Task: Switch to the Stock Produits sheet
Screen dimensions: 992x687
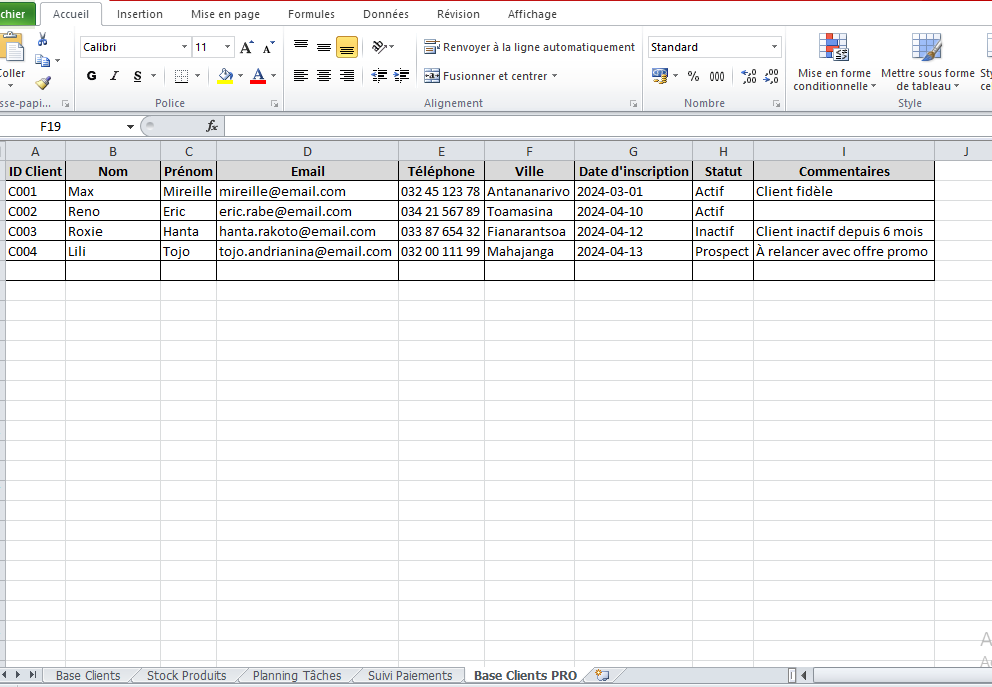Action: (187, 676)
